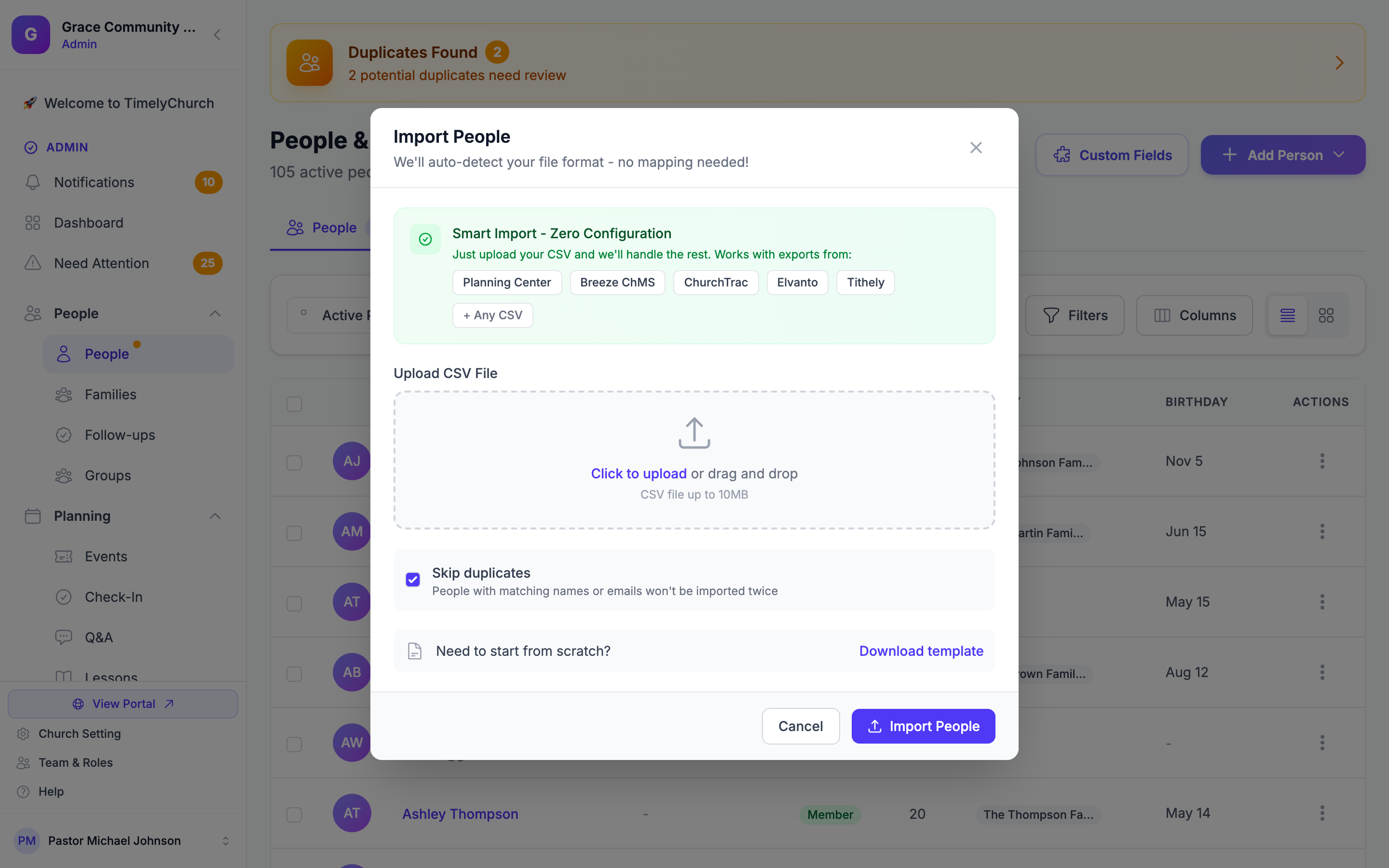
Task: Collapse the sidebar with the chevron arrow
Action: point(217,35)
